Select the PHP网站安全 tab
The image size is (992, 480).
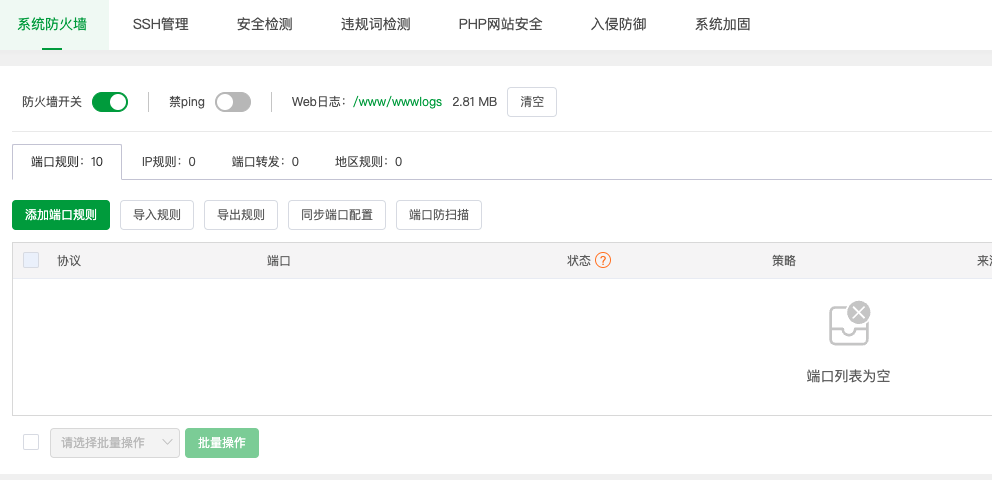(500, 25)
